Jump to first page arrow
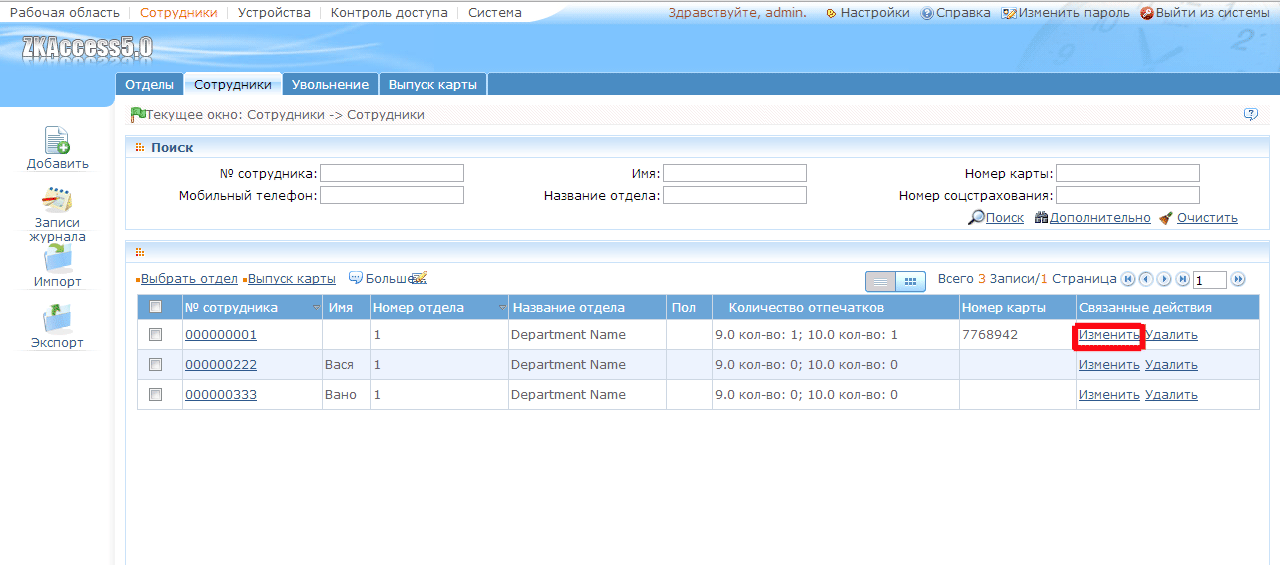 pos(1128,280)
